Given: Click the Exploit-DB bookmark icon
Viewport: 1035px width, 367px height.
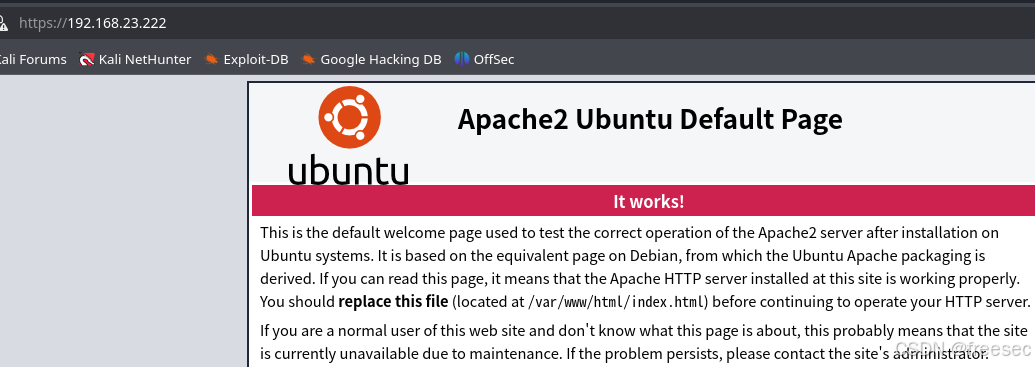Looking at the screenshot, I should point(211,59).
